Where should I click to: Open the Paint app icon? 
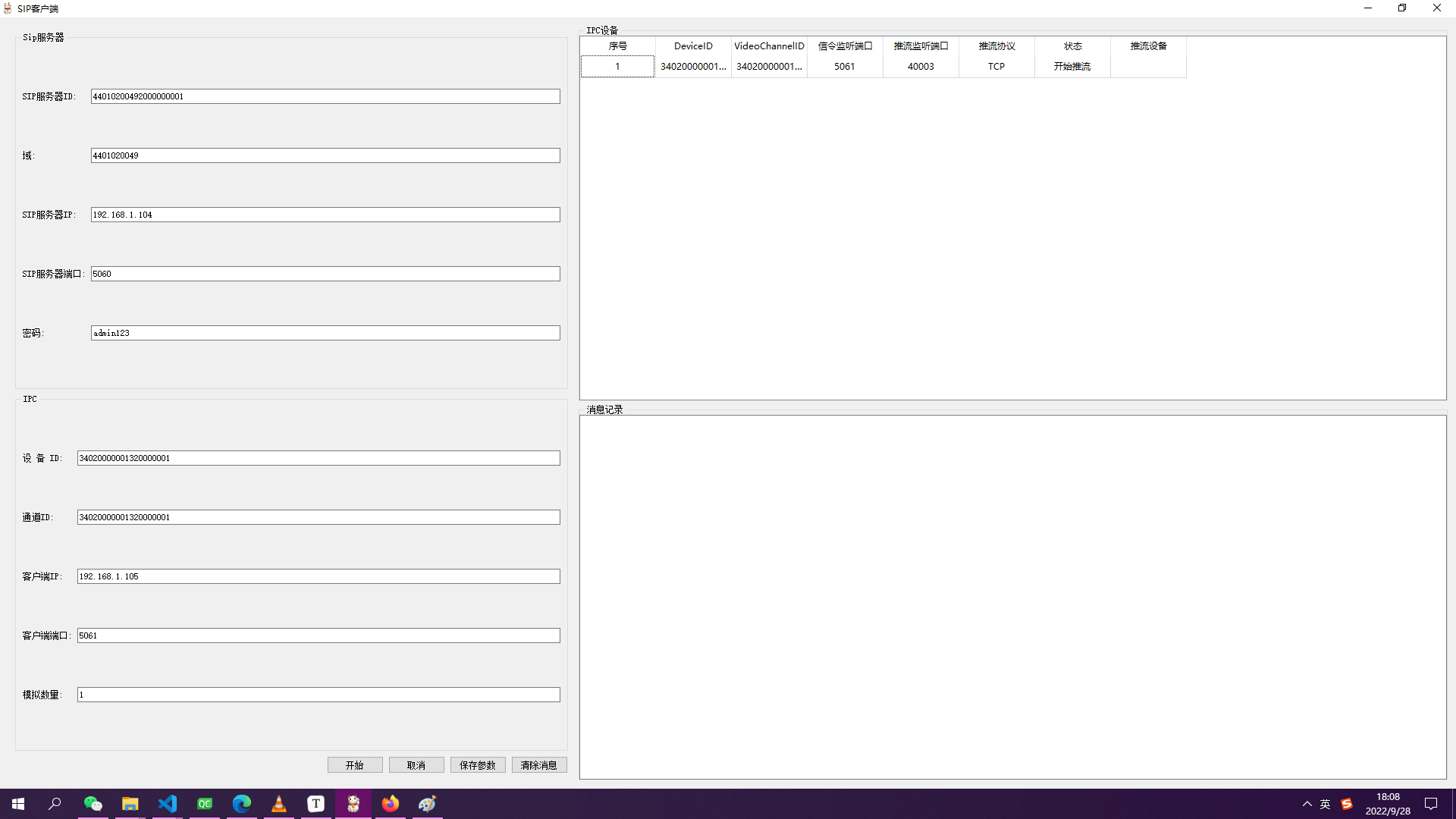click(x=427, y=804)
